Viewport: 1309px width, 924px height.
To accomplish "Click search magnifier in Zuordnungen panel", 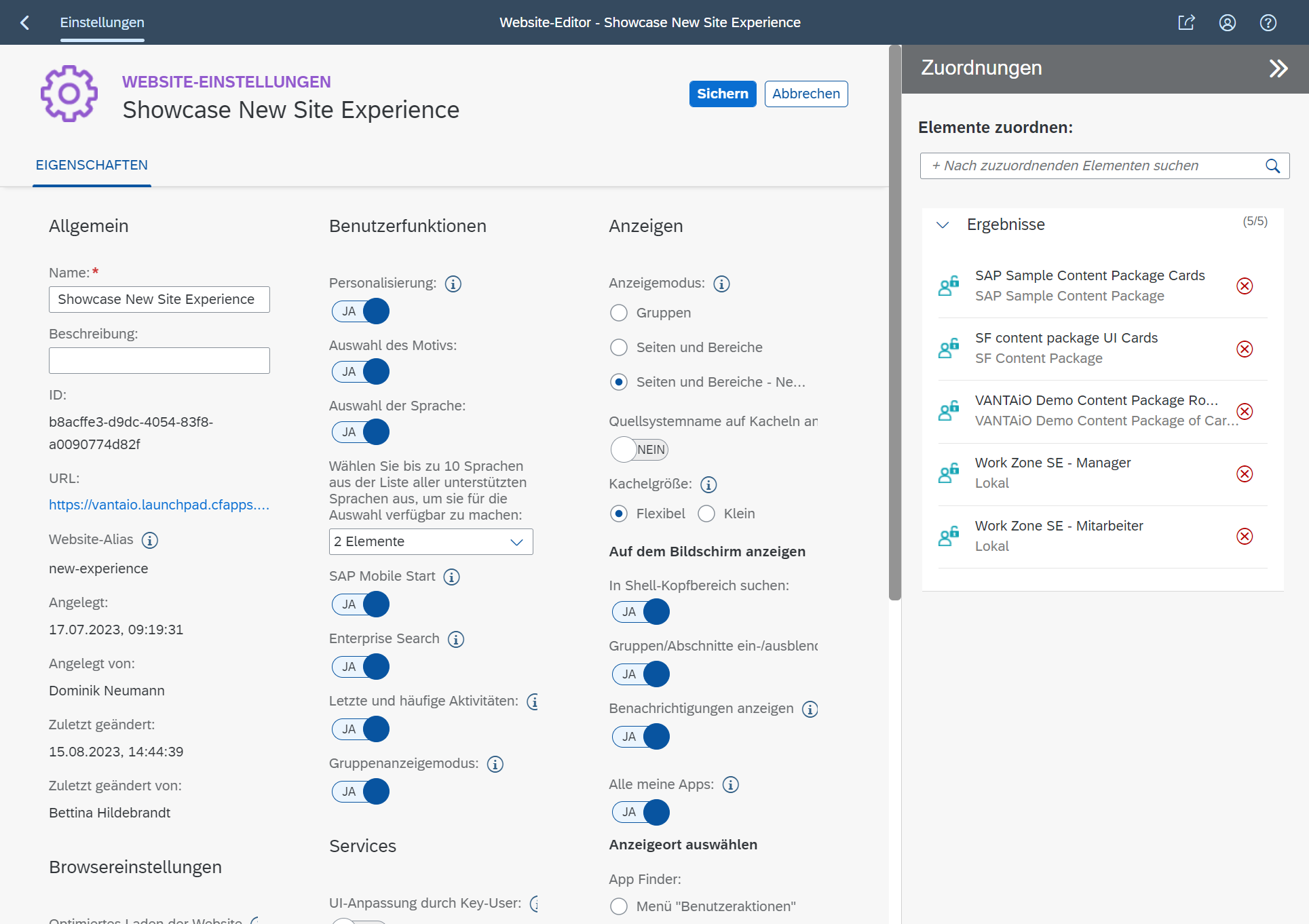I will click(x=1272, y=166).
